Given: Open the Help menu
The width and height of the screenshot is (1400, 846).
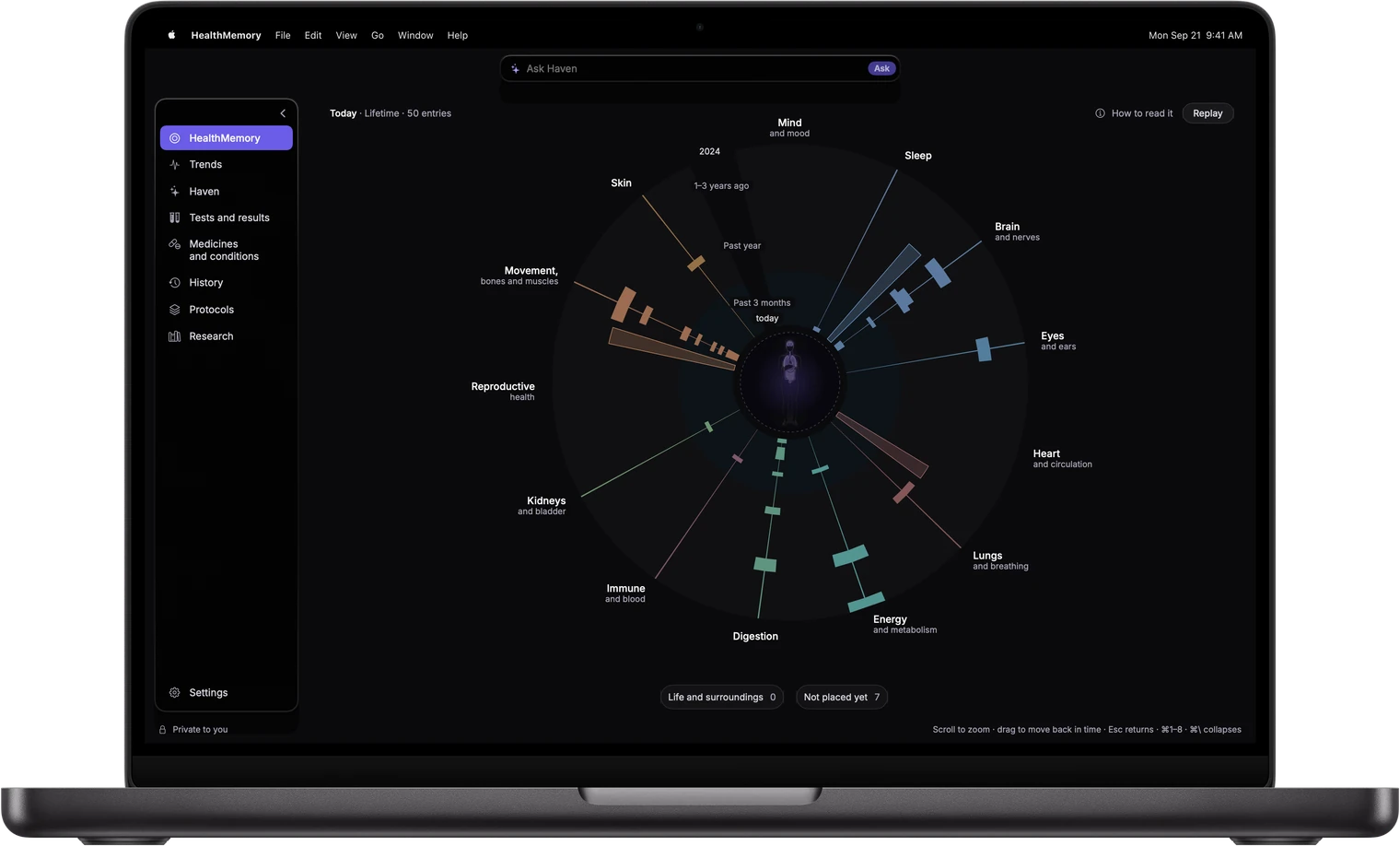Looking at the screenshot, I should tap(458, 35).
